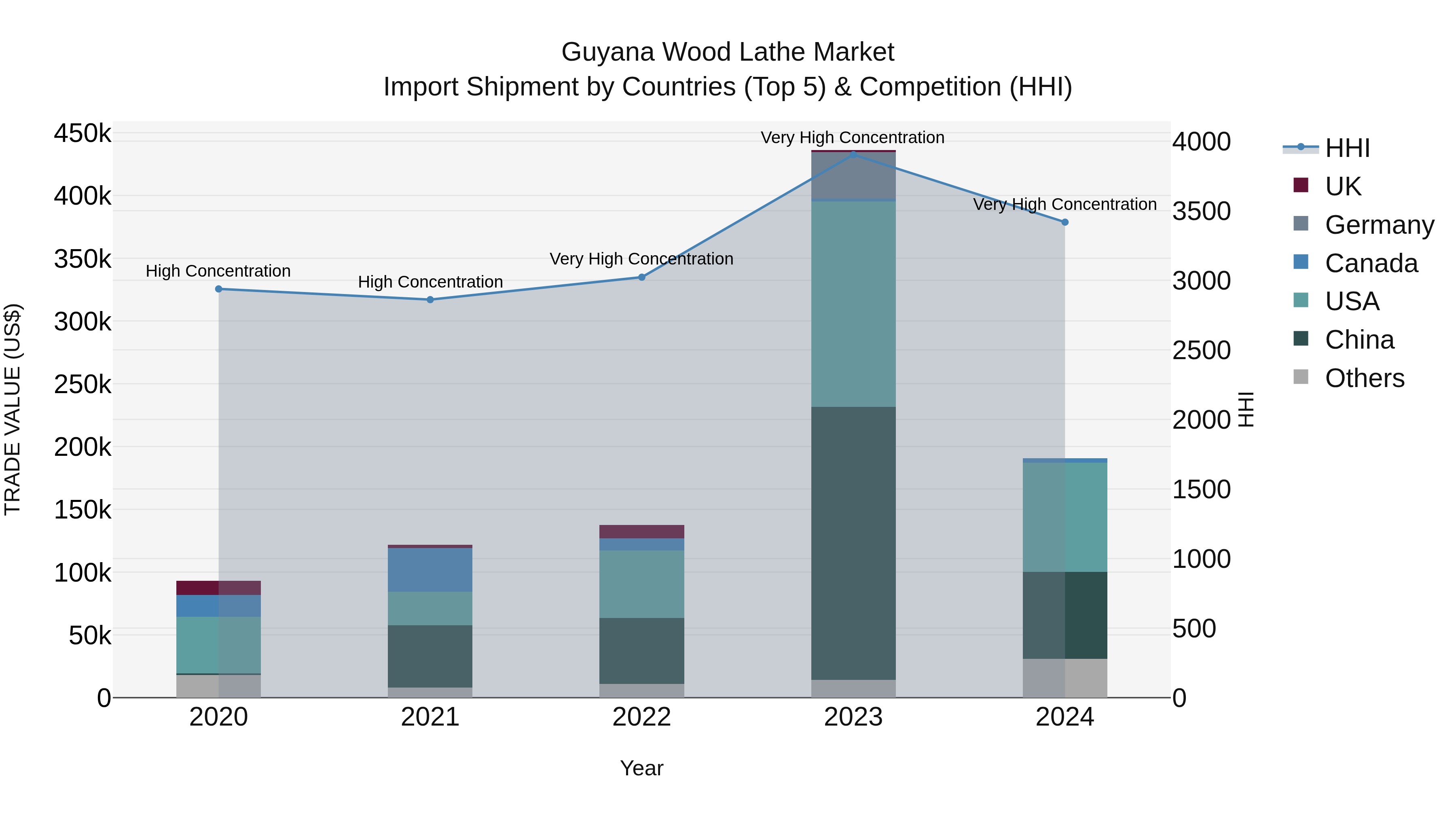Click the HHI line marker for 2022
The height and width of the screenshot is (819, 1456).
[x=642, y=277]
